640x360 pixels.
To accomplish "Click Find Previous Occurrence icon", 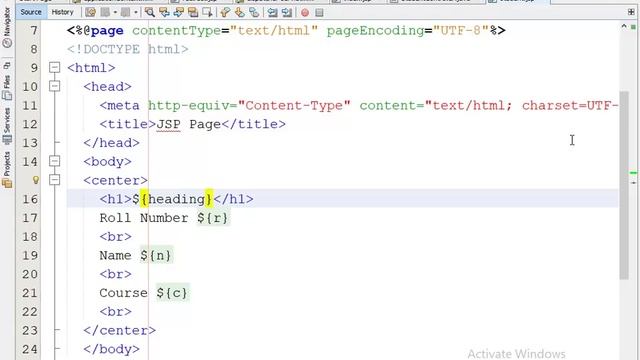I will (x=164, y=13).
